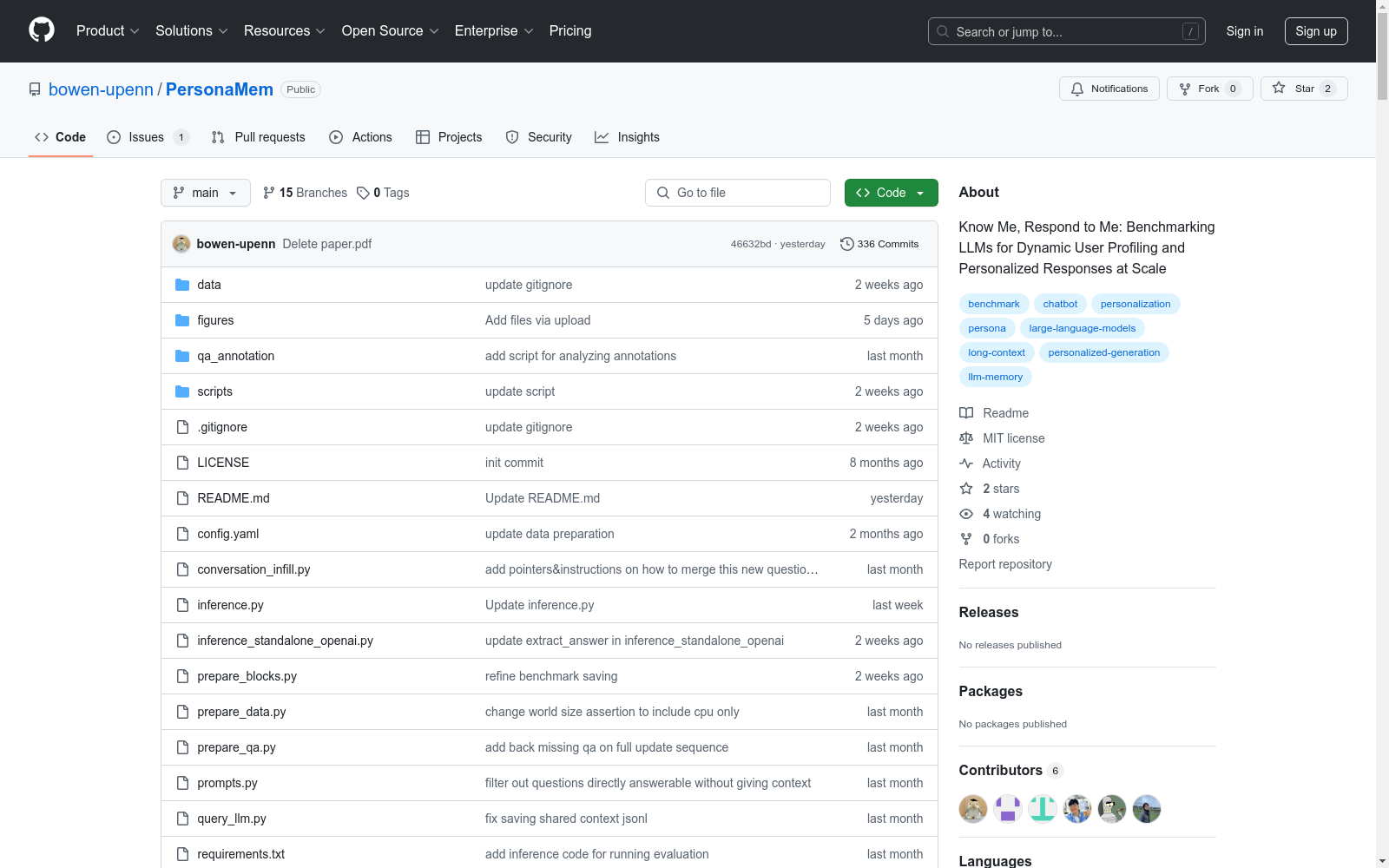Viewport: 1389px width, 868px height.
Task: Open the conversation_infill.py file
Action: 253,569
